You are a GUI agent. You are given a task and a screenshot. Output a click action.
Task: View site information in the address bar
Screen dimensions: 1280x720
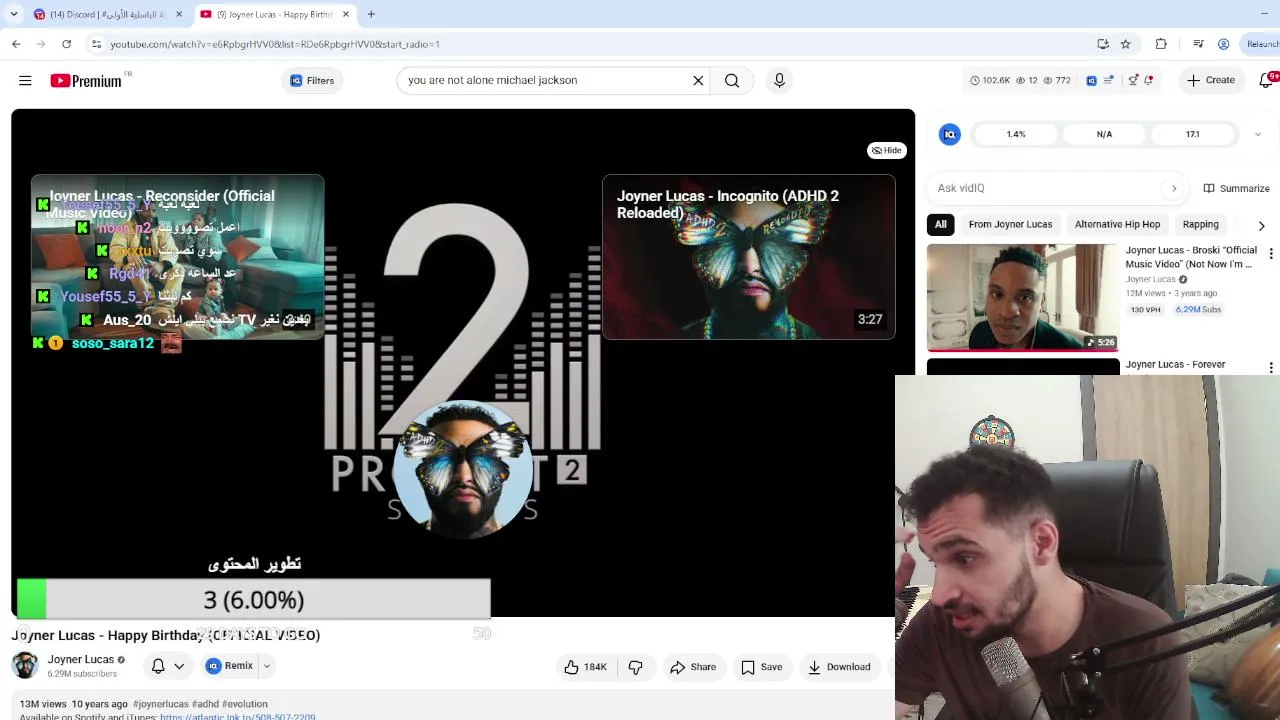pyautogui.click(x=96, y=44)
